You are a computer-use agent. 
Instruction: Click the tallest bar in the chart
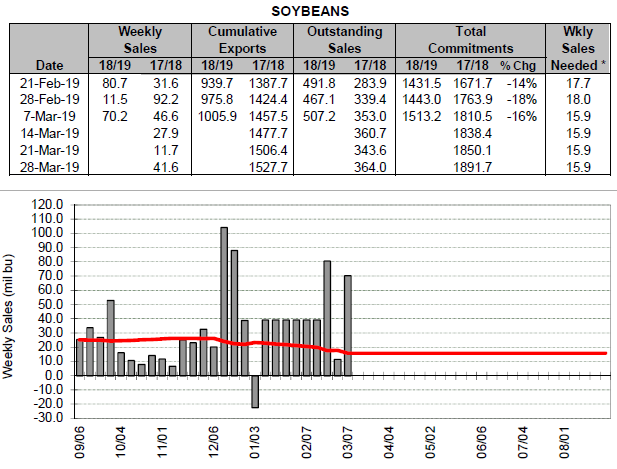point(224,300)
